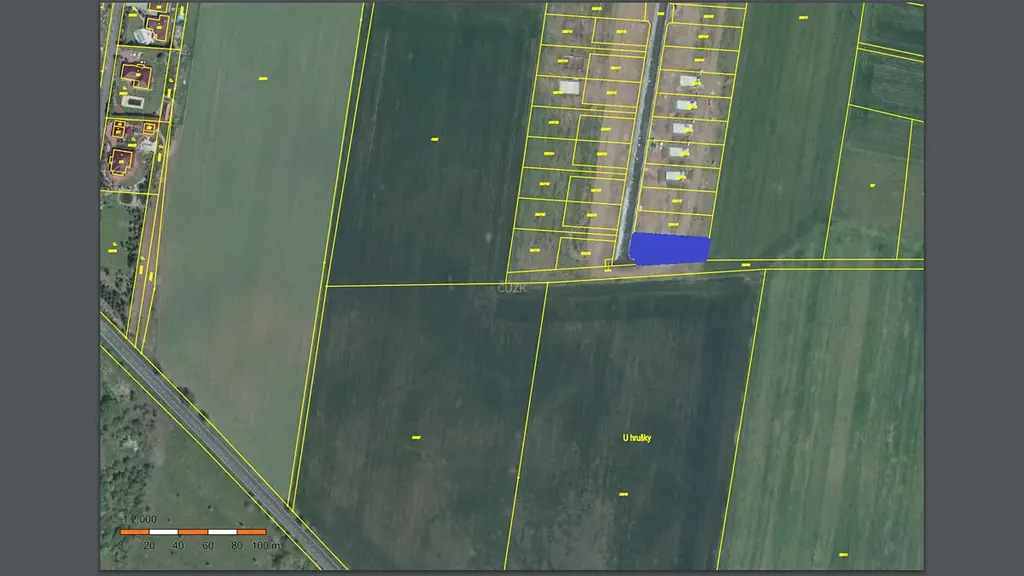The height and width of the screenshot is (576, 1024).
Task: Select the white building left of access road
Action: coord(568,87)
